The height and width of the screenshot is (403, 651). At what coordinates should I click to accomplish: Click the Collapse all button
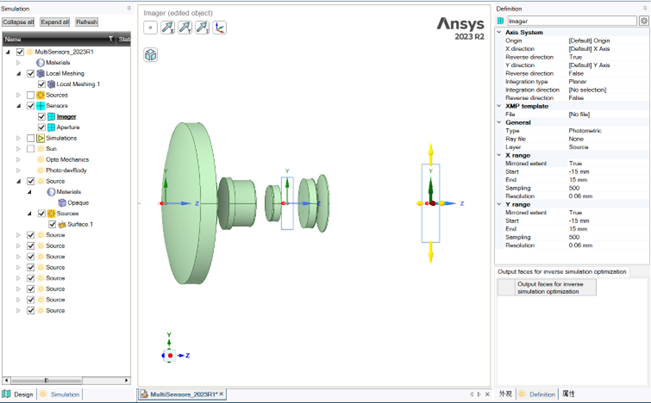tap(18, 22)
